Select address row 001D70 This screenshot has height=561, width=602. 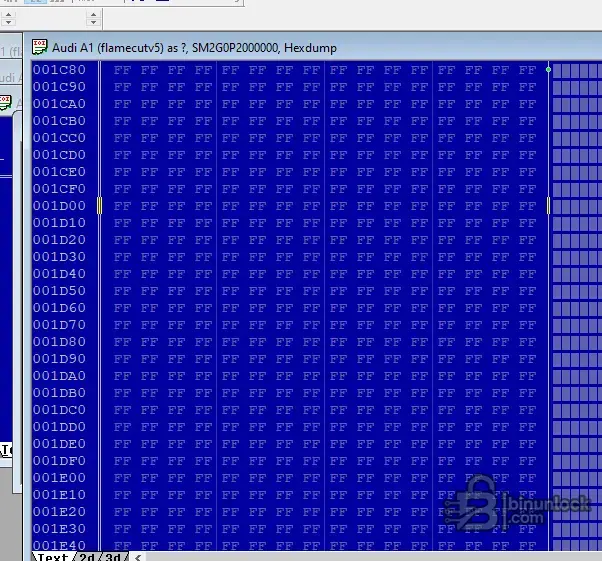point(59,325)
